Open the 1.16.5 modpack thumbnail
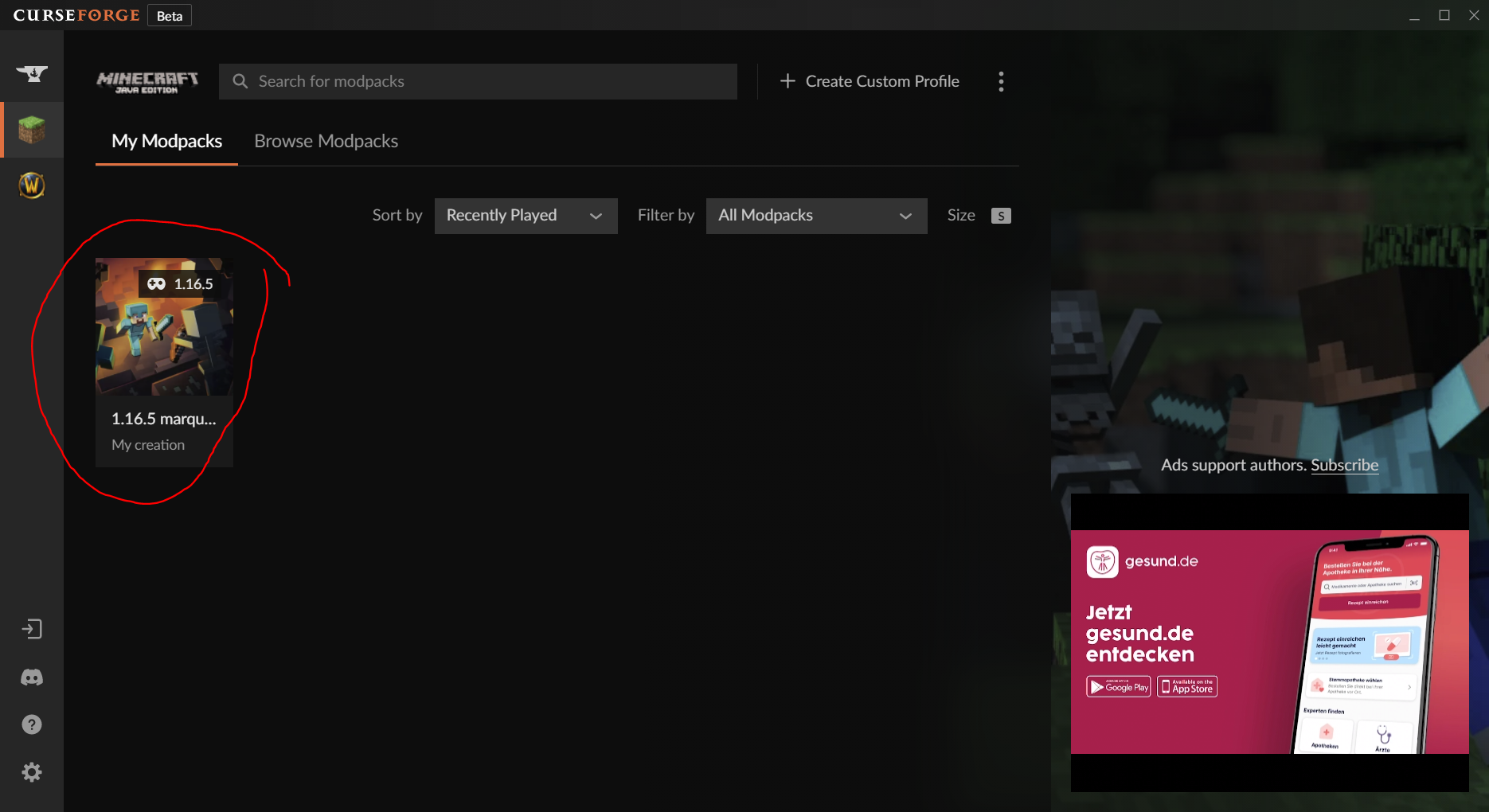Image resolution: width=1489 pixels, height=812 pixels. (164, 326)
